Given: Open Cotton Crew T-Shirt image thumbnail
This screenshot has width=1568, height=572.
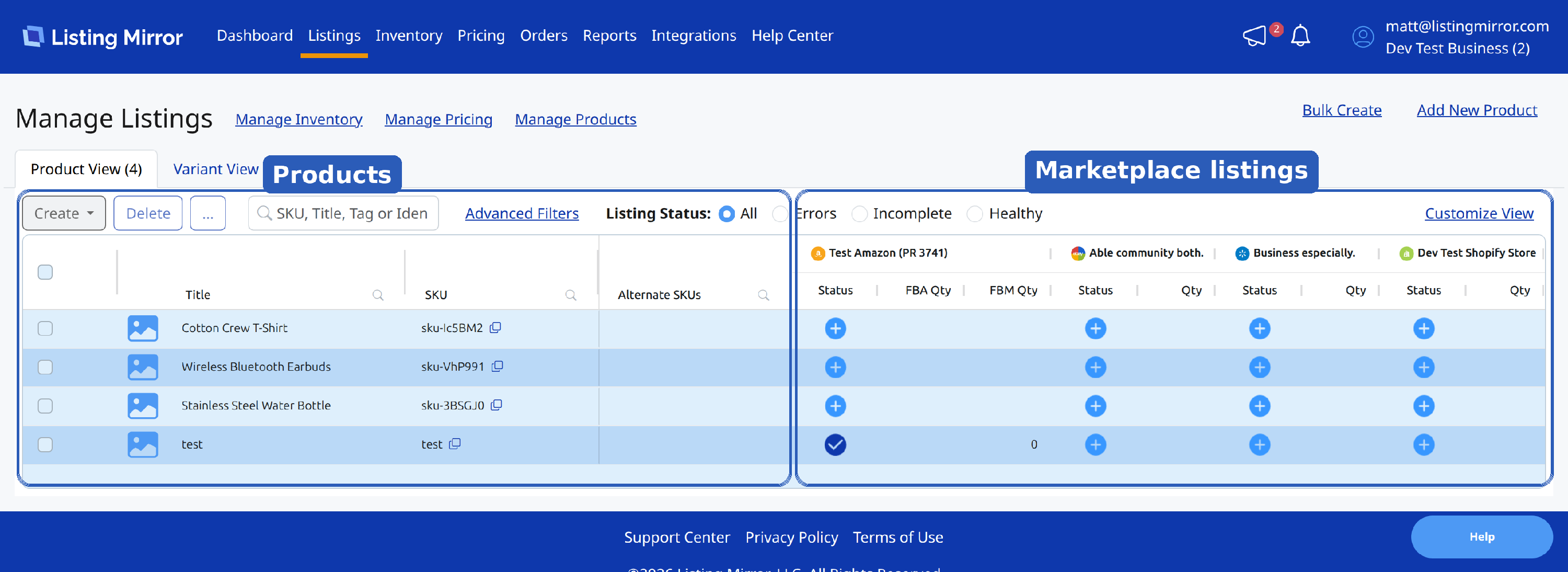Looking at the screenshot, I should click(143, 328).
